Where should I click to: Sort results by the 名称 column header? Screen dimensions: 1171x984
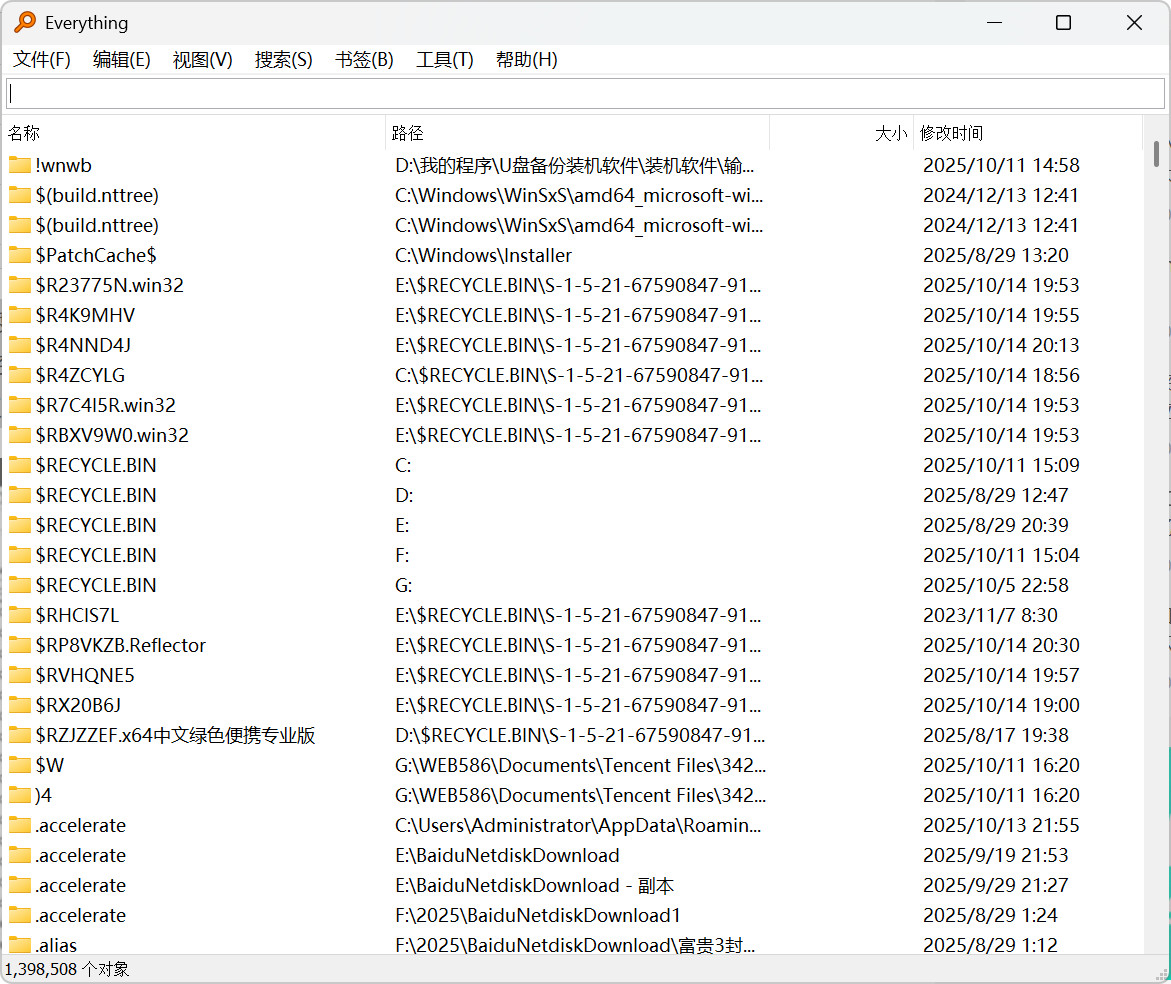click(23, 132)
